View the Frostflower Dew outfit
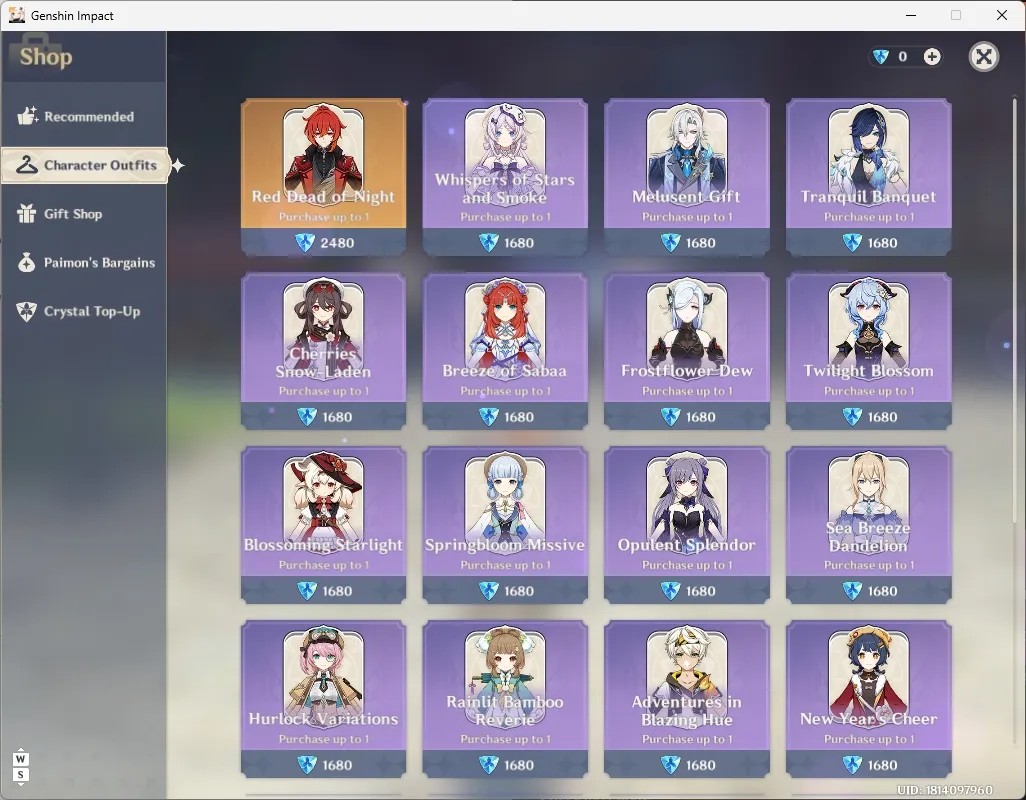 [x=686, y=351]
